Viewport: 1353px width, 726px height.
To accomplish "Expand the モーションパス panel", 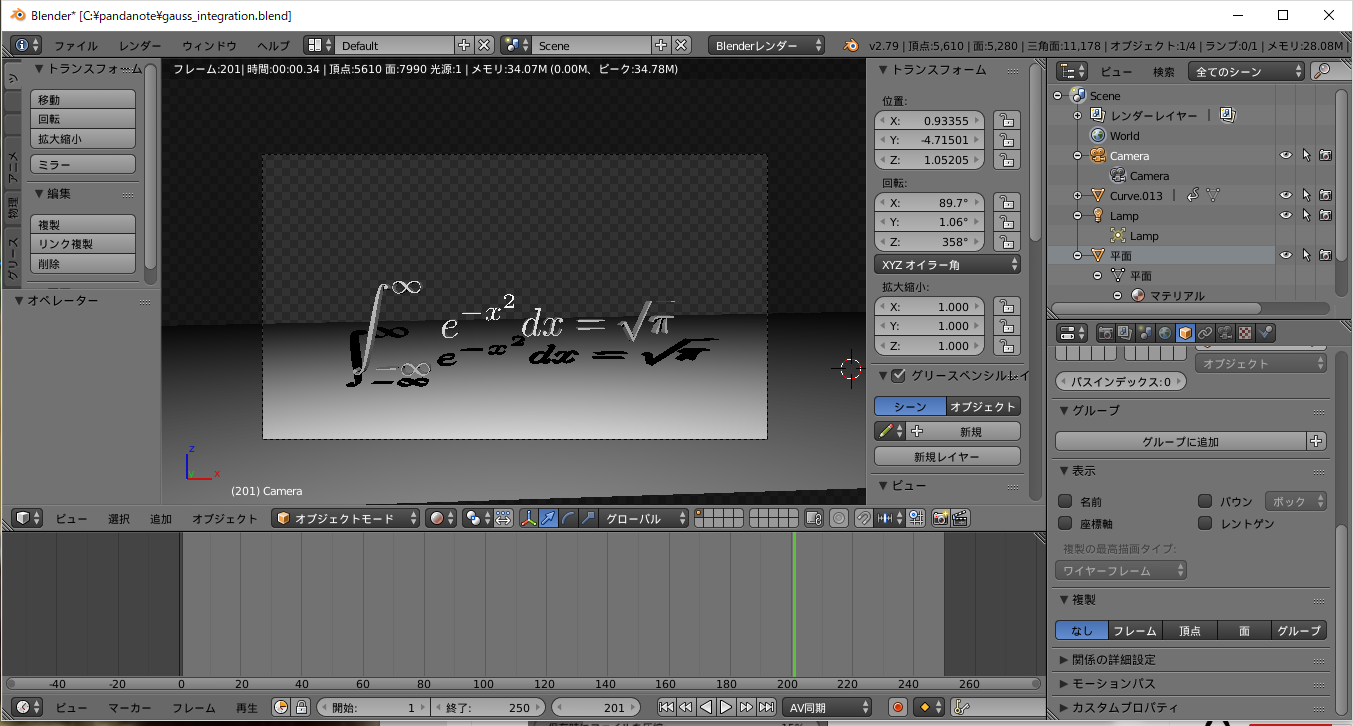I will click(1107, 684).
